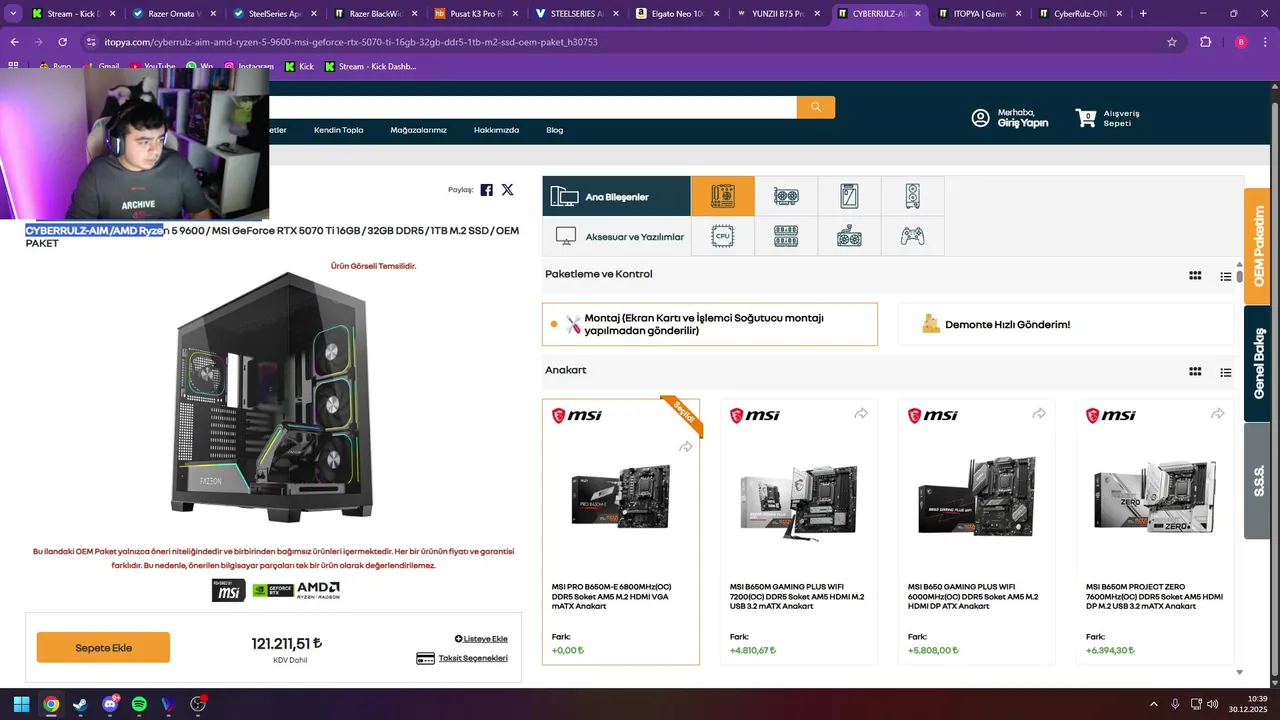Open Kick bookmark in bookmarks bar
This screenshot has width=1280, height=720.
point(299,66)
